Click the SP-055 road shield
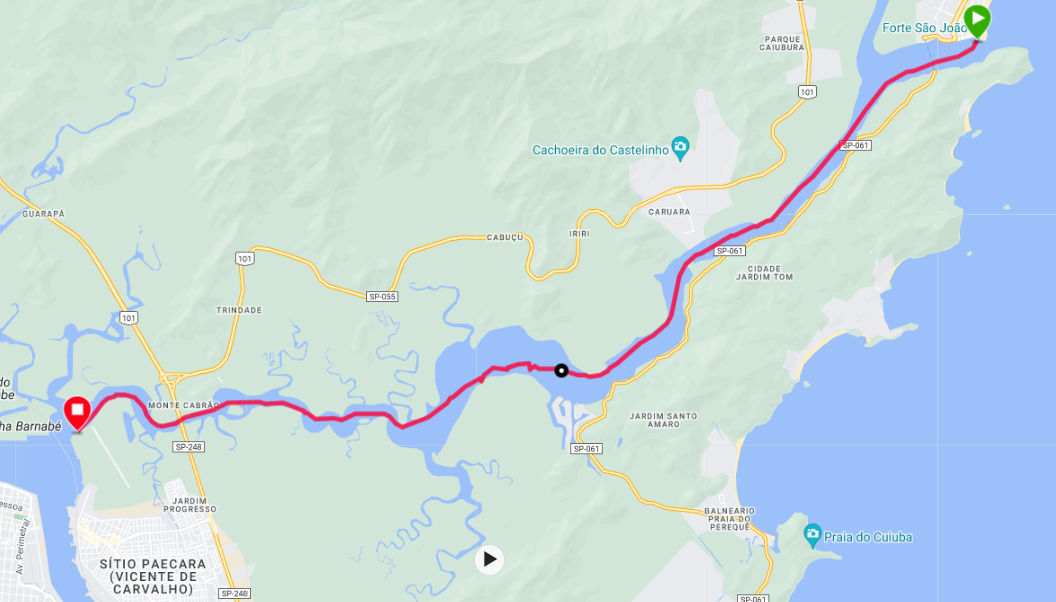 (382, 296)
